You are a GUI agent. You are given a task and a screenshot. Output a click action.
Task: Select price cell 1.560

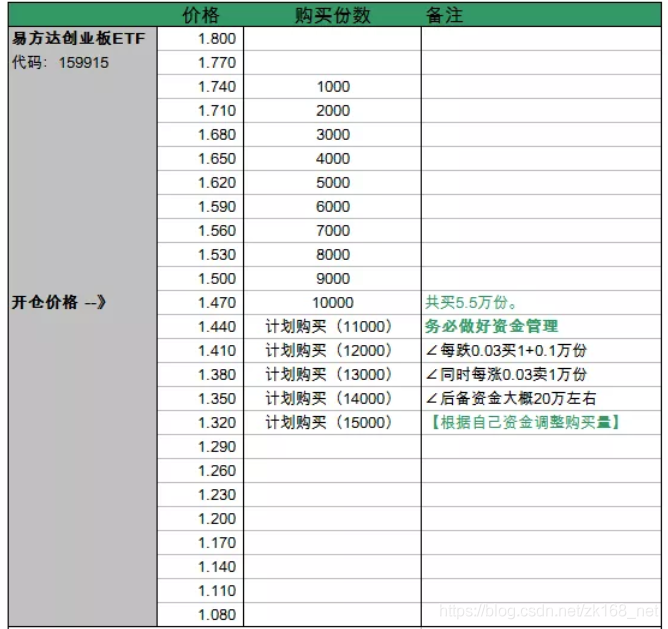pyautogui.click(x=200, y=231)
